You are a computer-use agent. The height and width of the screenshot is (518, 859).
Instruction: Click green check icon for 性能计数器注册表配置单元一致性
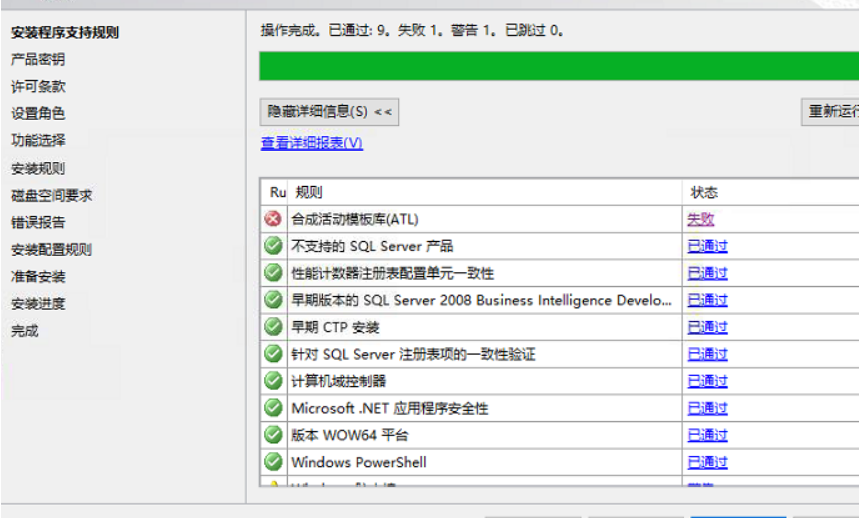point(273,273)
